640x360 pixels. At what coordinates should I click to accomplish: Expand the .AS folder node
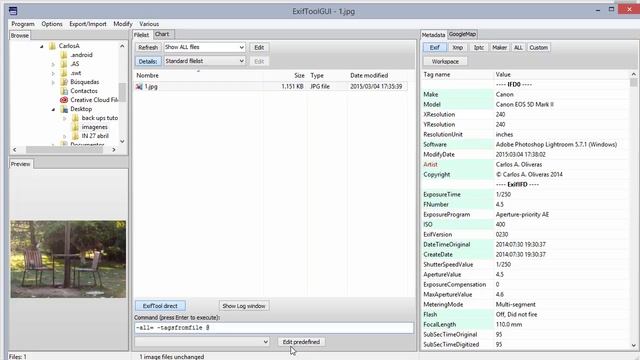pos(53,64)
